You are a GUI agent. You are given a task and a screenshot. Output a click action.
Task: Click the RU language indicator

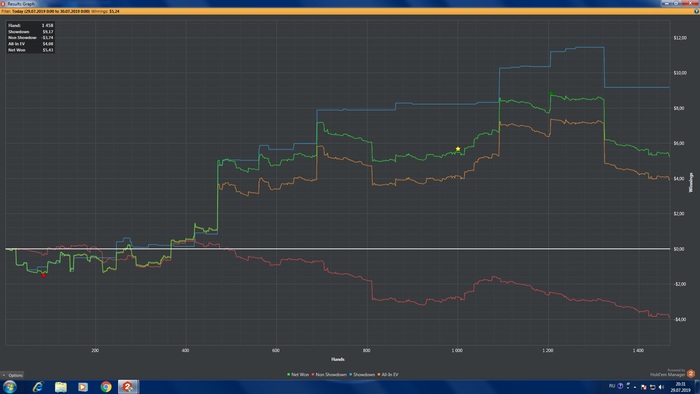coord(612,386)
